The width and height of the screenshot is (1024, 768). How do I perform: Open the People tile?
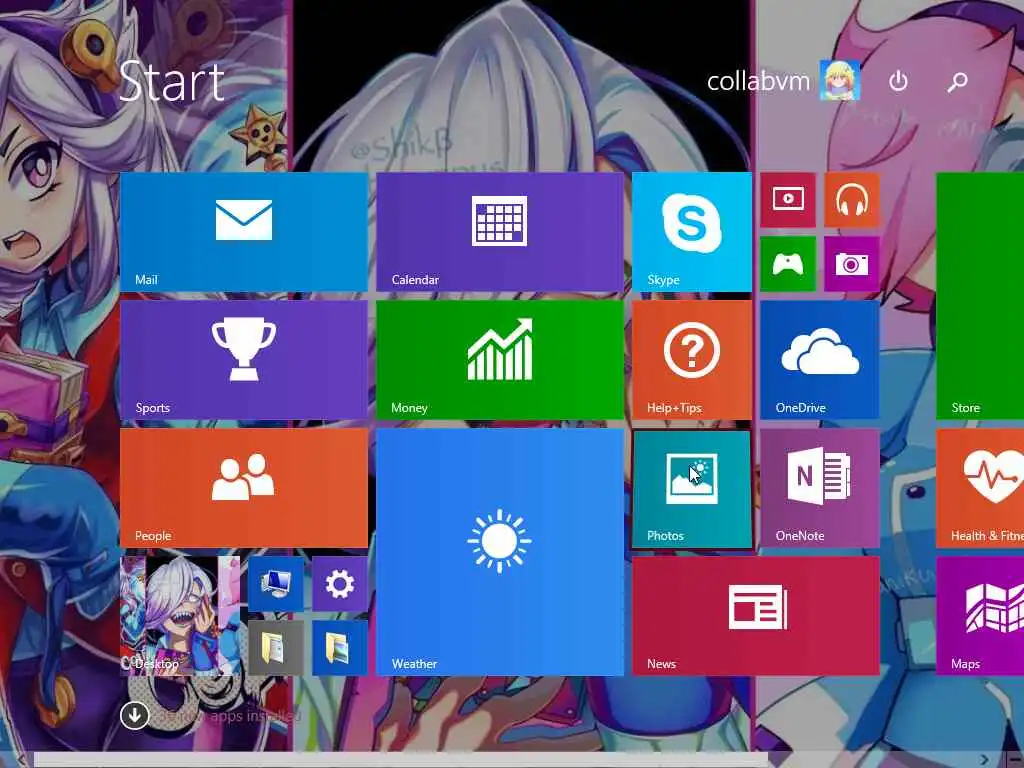pyautogui.click(x=244, y=488)
